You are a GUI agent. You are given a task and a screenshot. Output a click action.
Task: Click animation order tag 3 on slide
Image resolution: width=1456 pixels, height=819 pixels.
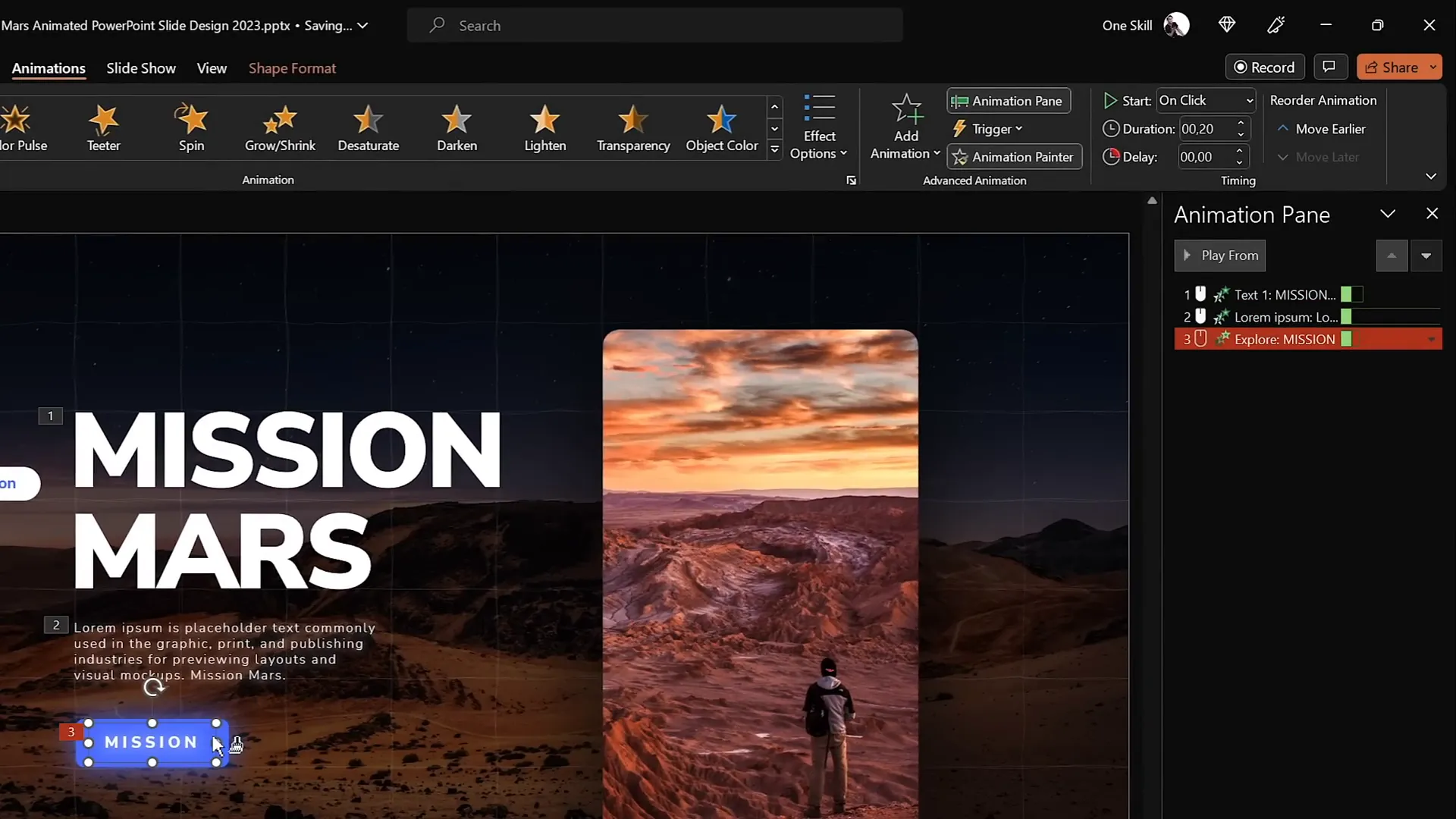[x=71, y=732]
